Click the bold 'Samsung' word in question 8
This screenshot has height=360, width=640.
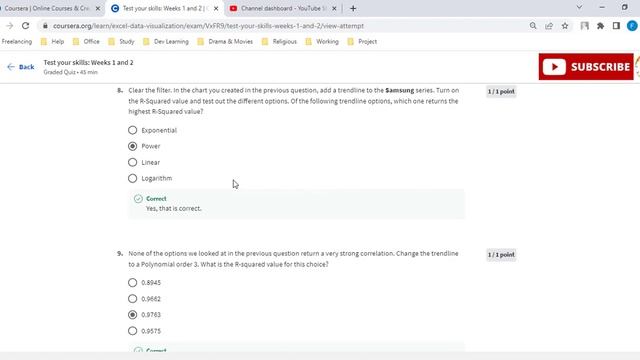[400, 90]
